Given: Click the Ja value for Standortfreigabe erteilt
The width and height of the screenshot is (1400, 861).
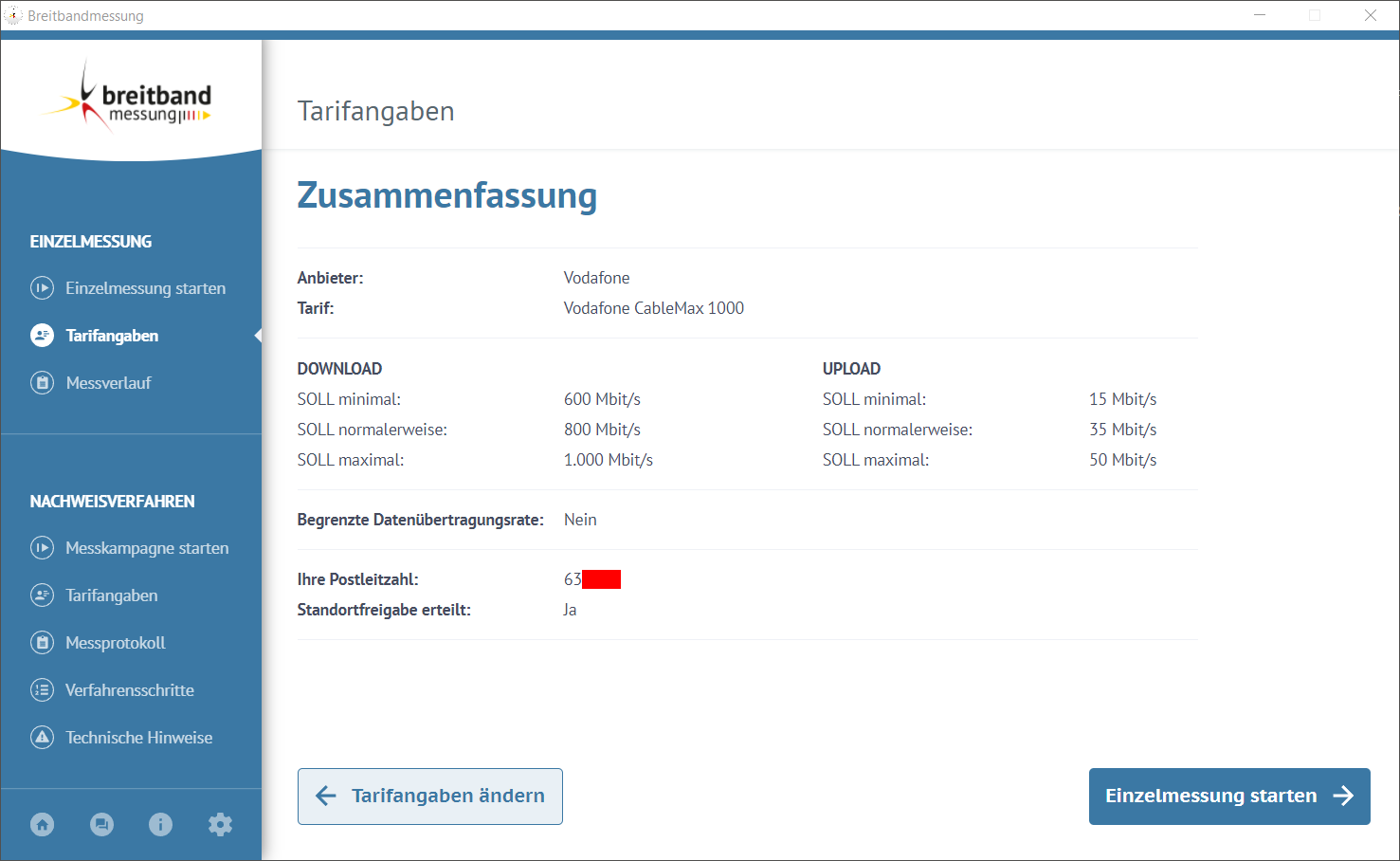Looking at the screenshot, I should point(570,610).
